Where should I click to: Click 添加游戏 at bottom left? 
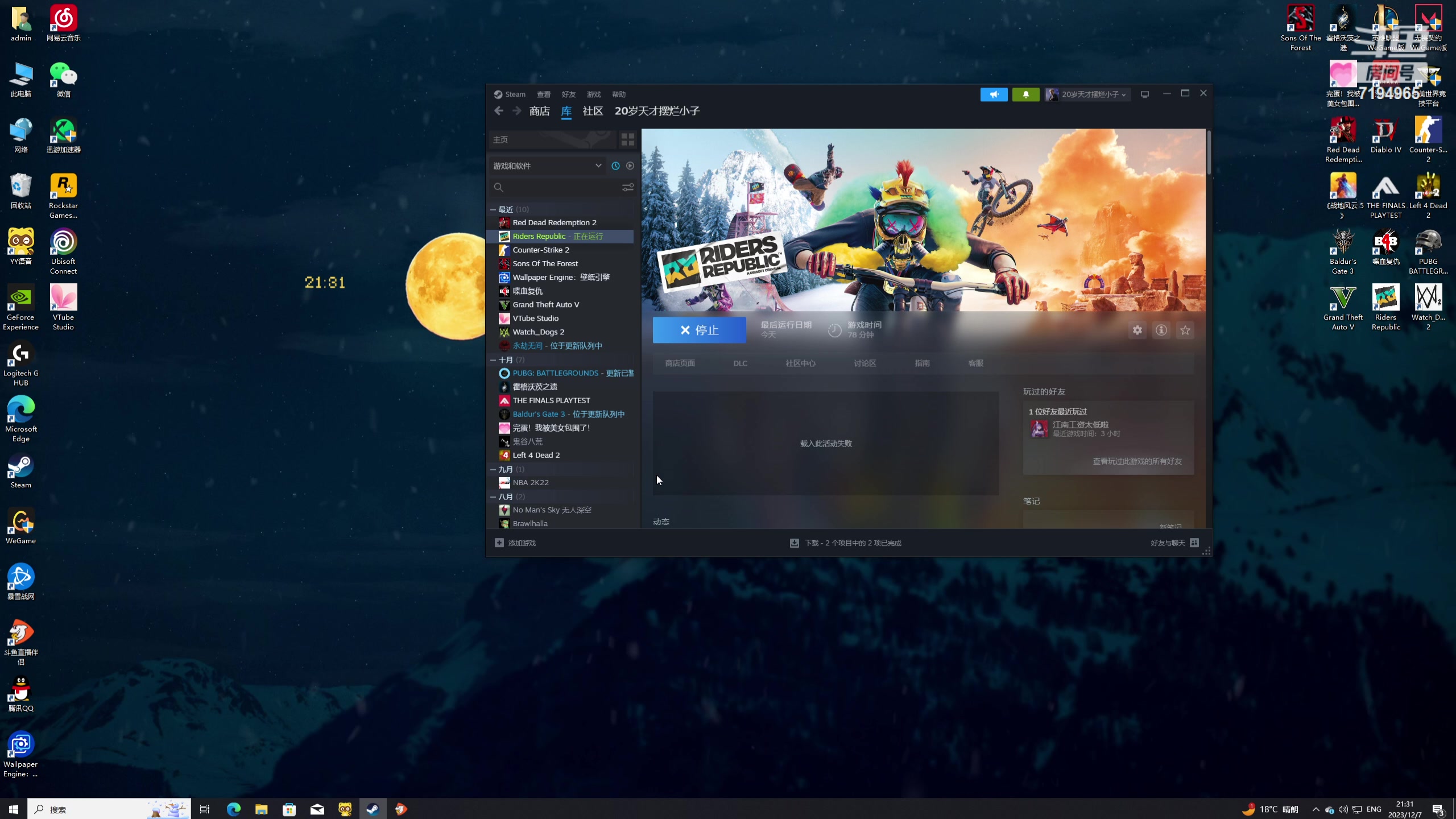(x=515, y=543)
